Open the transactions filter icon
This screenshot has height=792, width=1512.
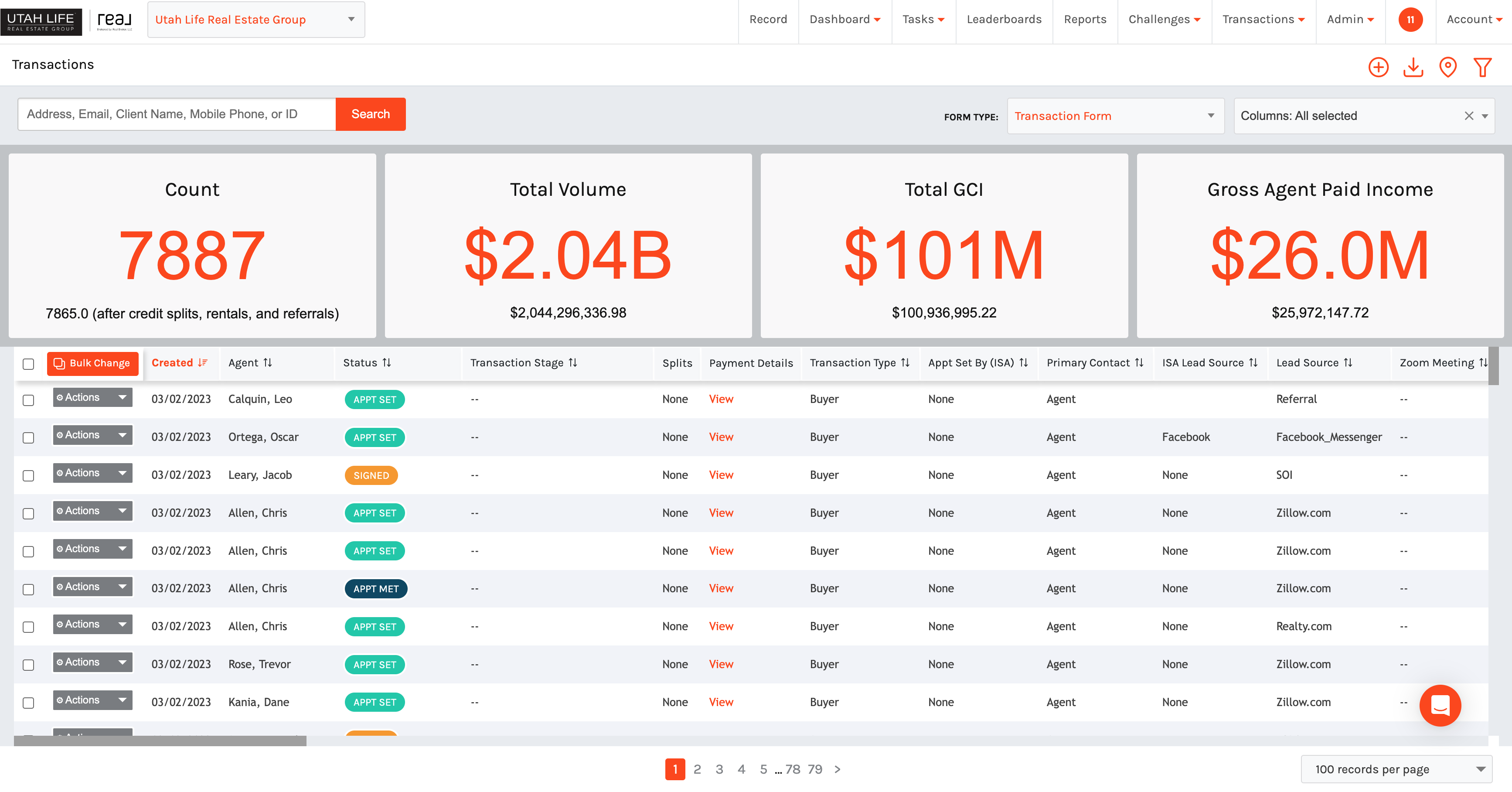(1483, 67)
